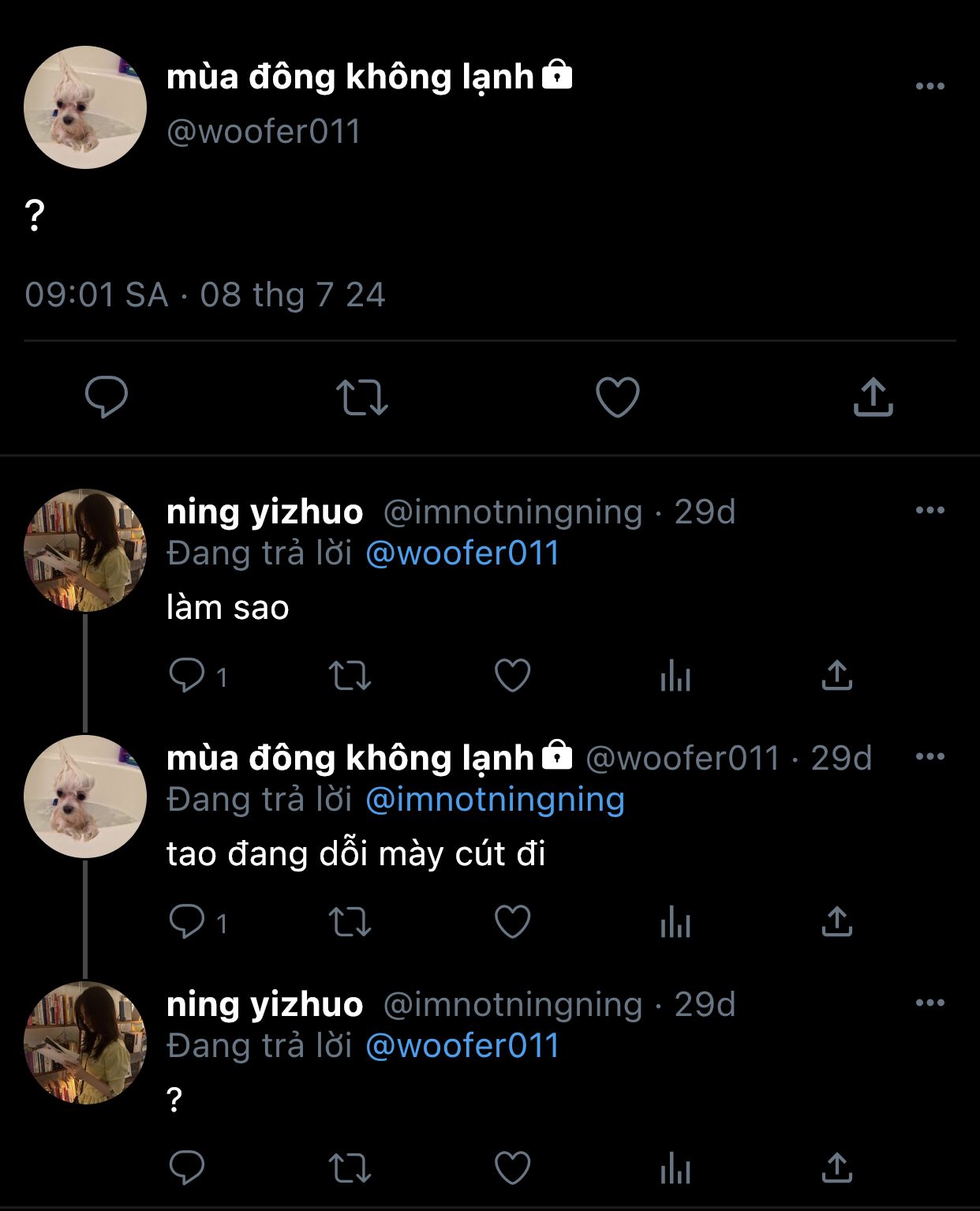The width and height of the screenshot is (980, 1211).
Task: Open mùa đông không lạnh profile avatar at top
Action: tap(85, 107)
